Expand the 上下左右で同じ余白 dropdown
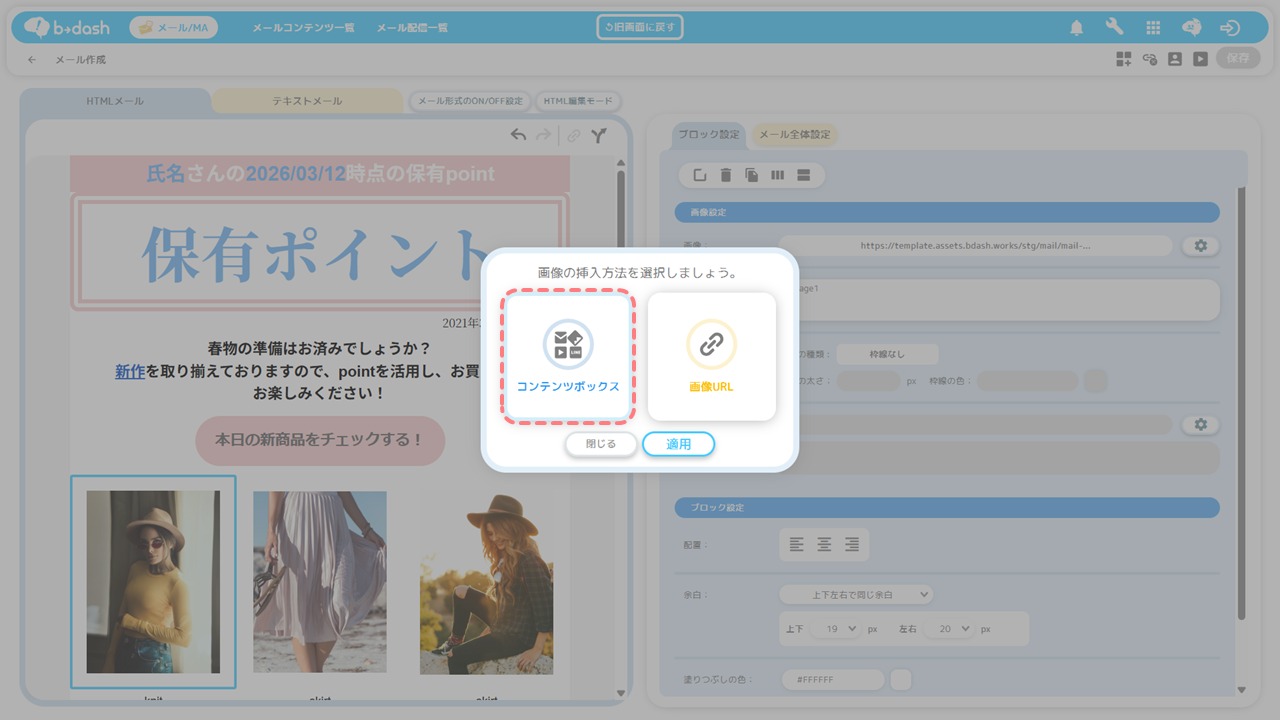Viewport: 1280px width, 720px height. coord(856,595)
